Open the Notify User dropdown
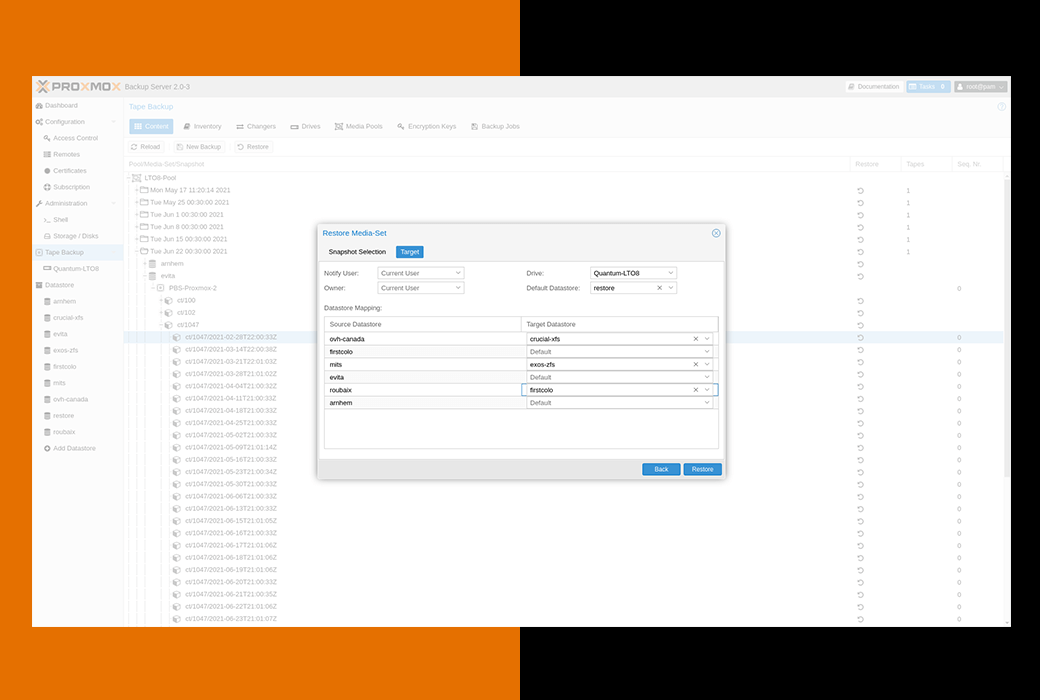 coord(458,273)
